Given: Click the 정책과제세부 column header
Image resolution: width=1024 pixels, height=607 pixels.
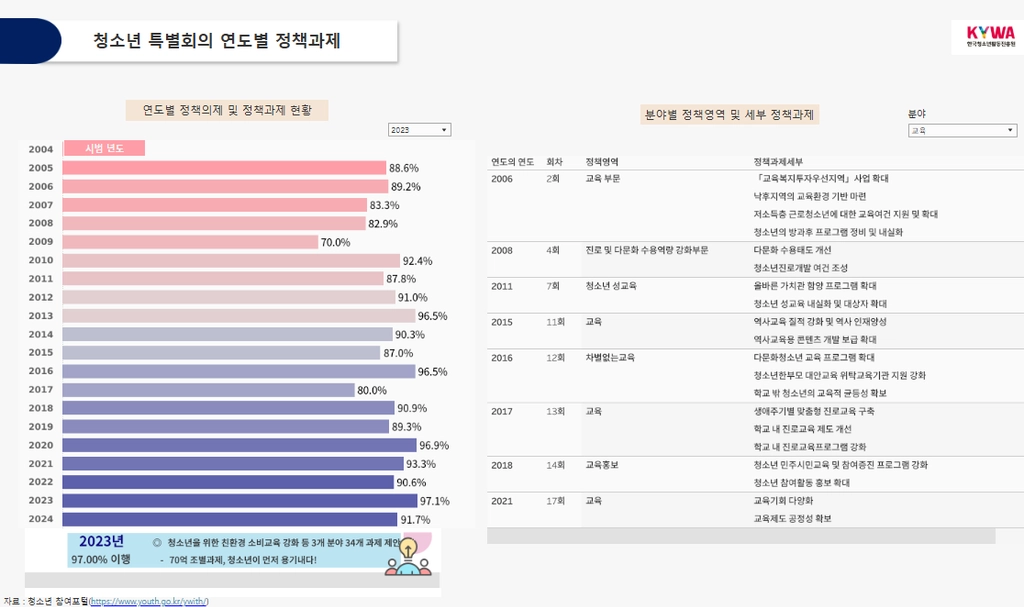Looking at the screenshot, I should [x=778, y=162].
